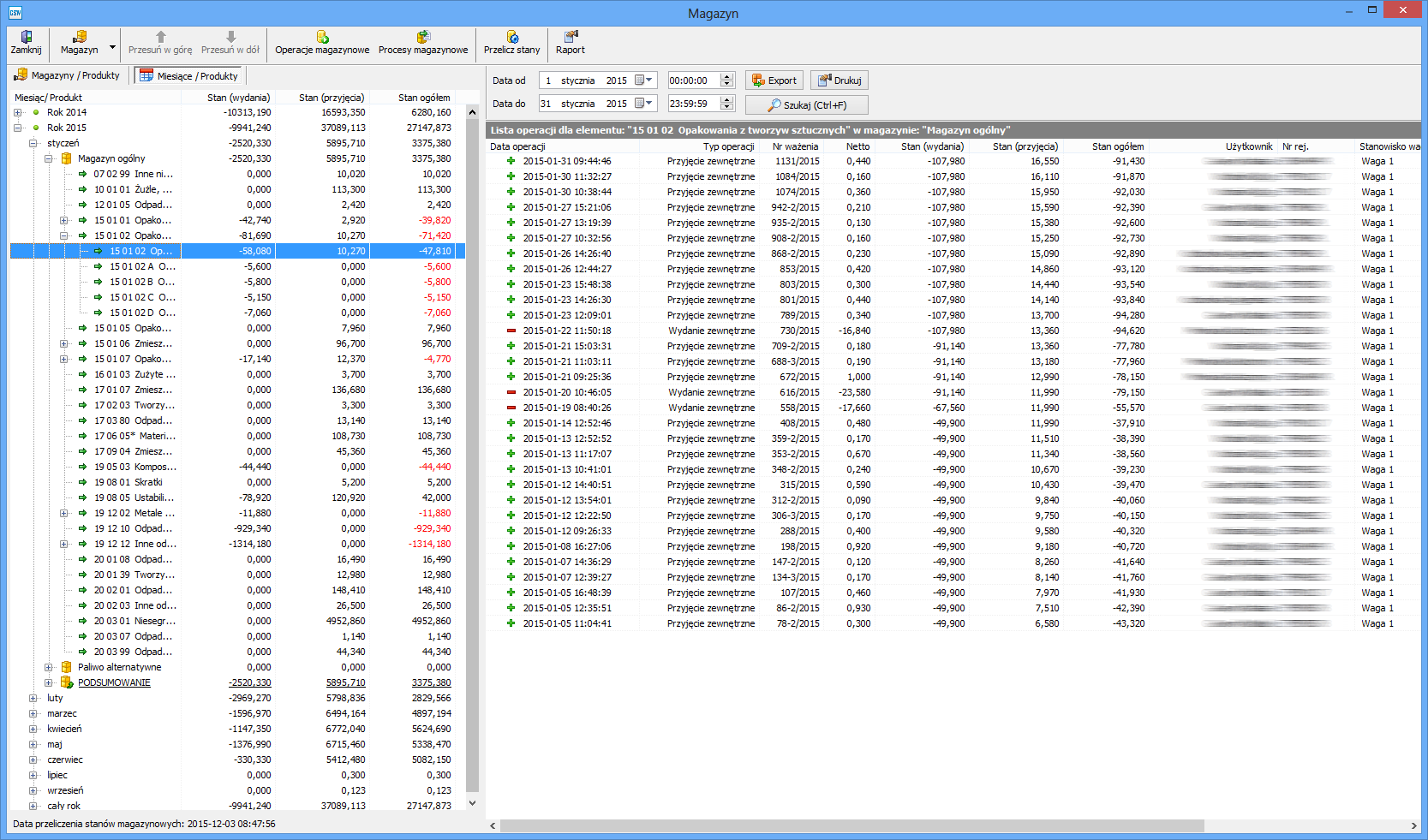The width and height of the screenshot is (1428, 840).
Task: Click the Zamknij toolbar icon
Action: tap(26, 42)
